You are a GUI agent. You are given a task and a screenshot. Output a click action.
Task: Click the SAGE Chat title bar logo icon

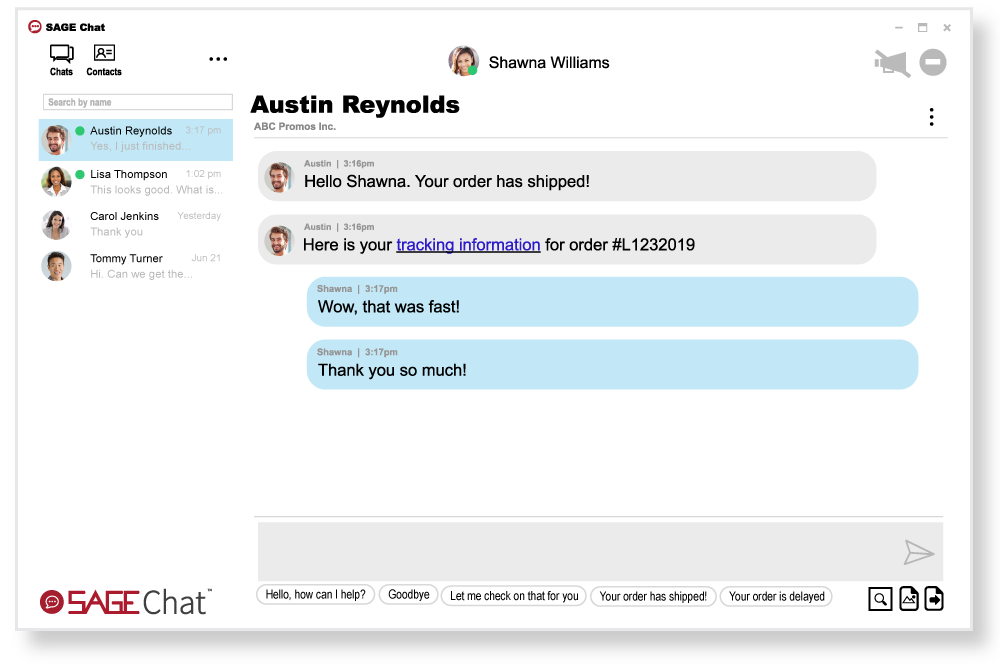pyautogui.click(x=34, y=27)
